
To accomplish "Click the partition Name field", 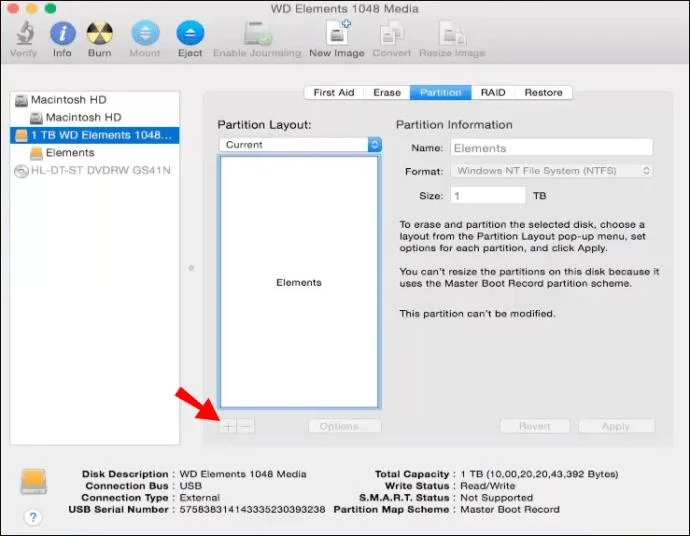I will [x=552, y=148].
